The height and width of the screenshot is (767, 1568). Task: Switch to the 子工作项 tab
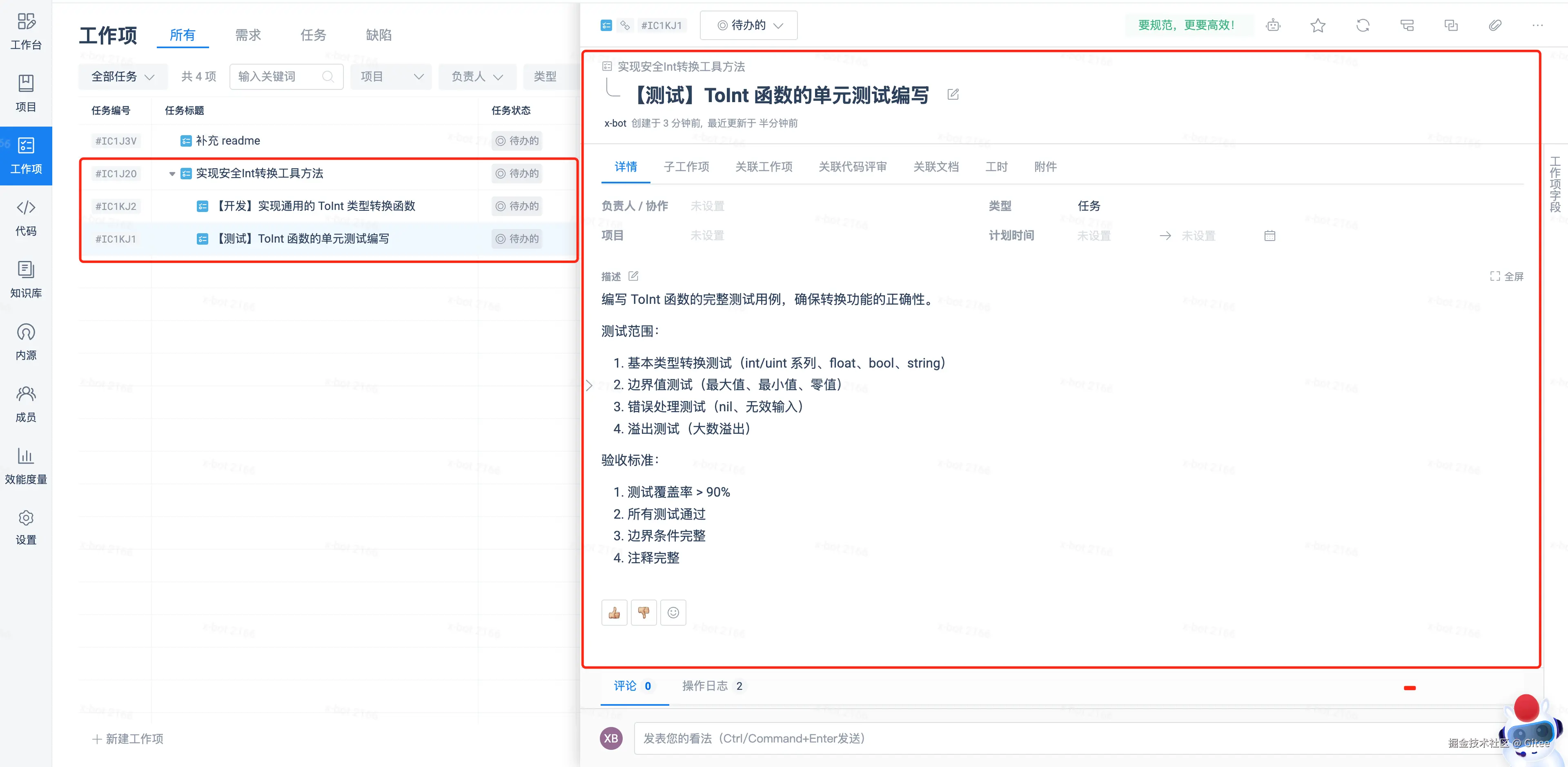tap(686, 167)
